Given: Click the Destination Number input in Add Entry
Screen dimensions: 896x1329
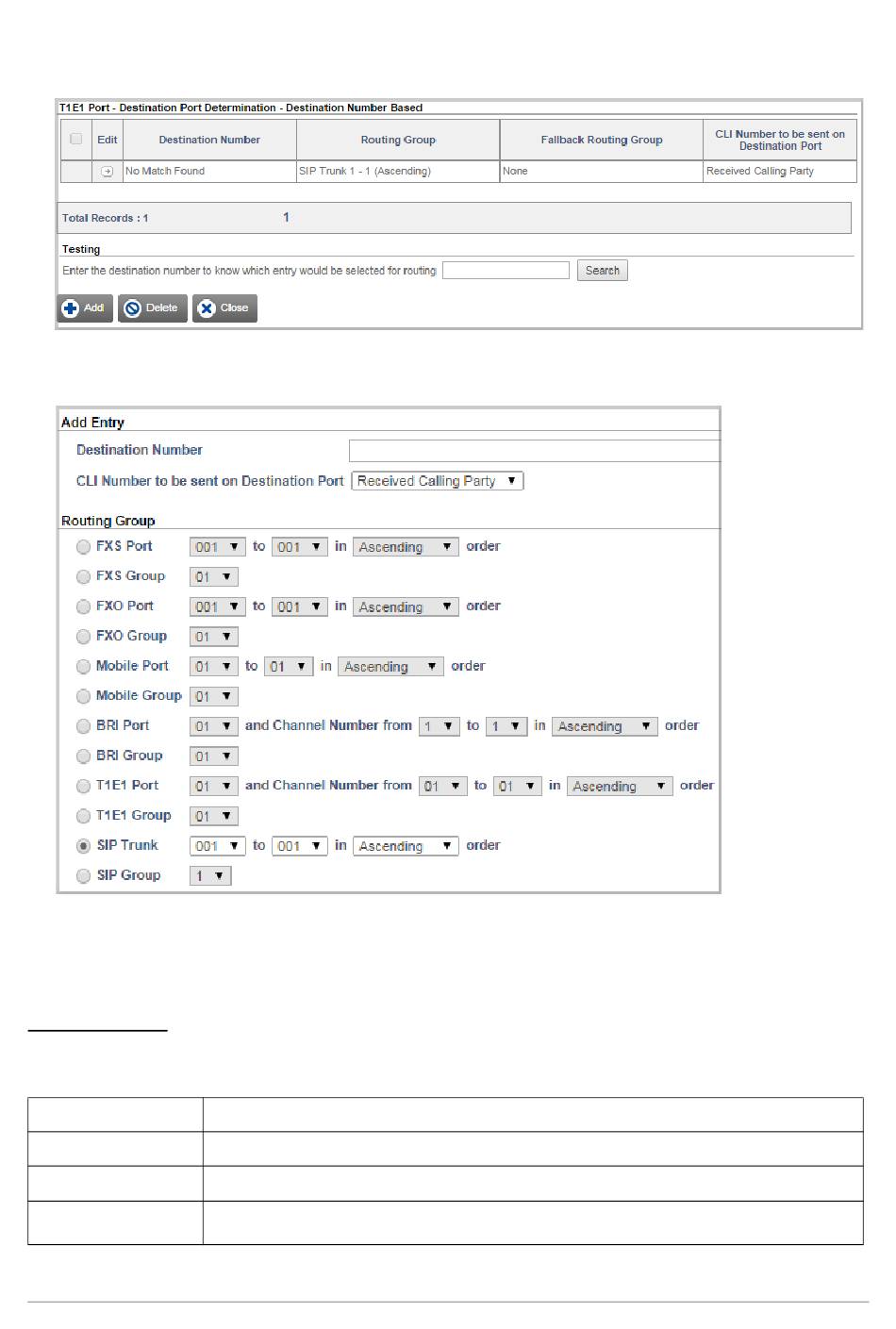Looking at the screenshot, I should pos(535,451).
